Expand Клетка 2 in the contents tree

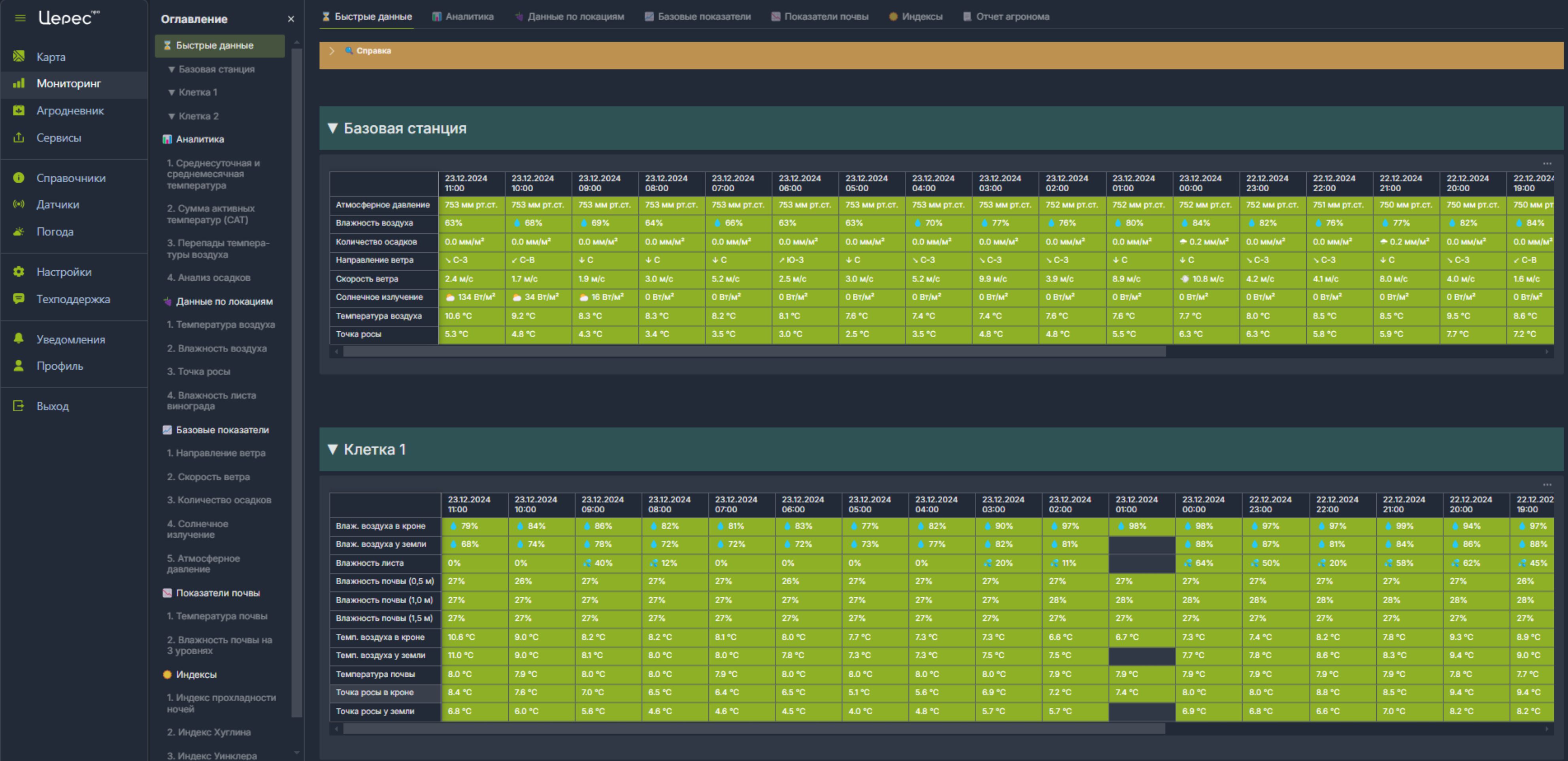tap(172, 116)
